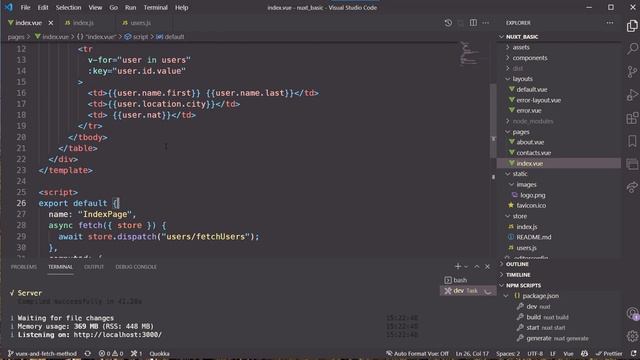The image size is (640, 360).
Task: Open the Selection menu
Action: tap(68, 7)
